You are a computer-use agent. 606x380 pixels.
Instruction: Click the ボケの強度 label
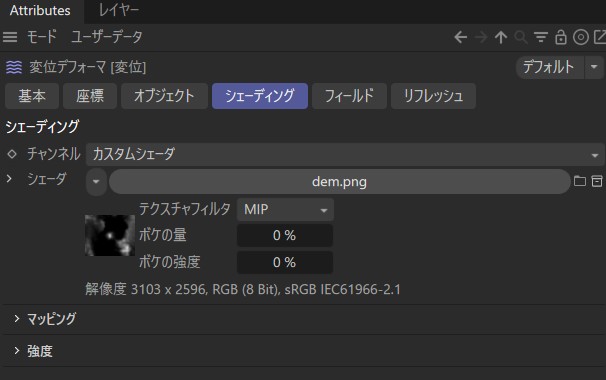(x=169, y=262)
